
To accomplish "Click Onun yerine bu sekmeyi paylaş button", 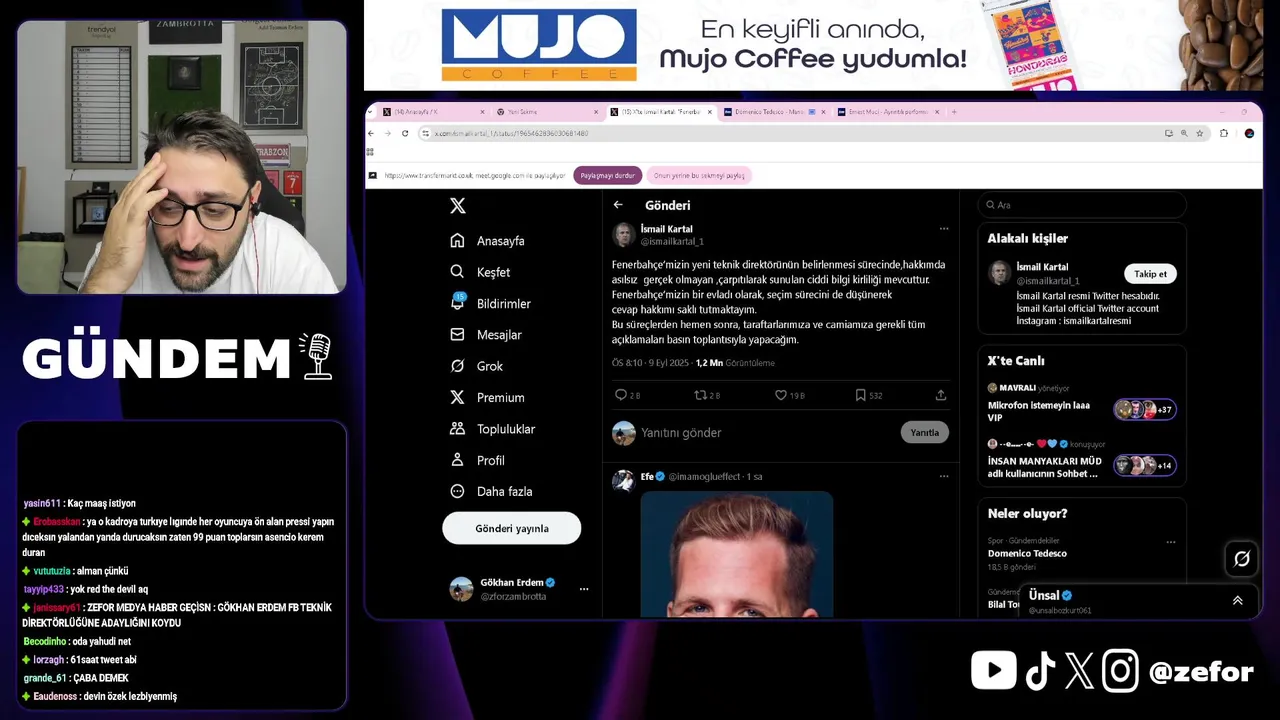I will pos(700,175).
